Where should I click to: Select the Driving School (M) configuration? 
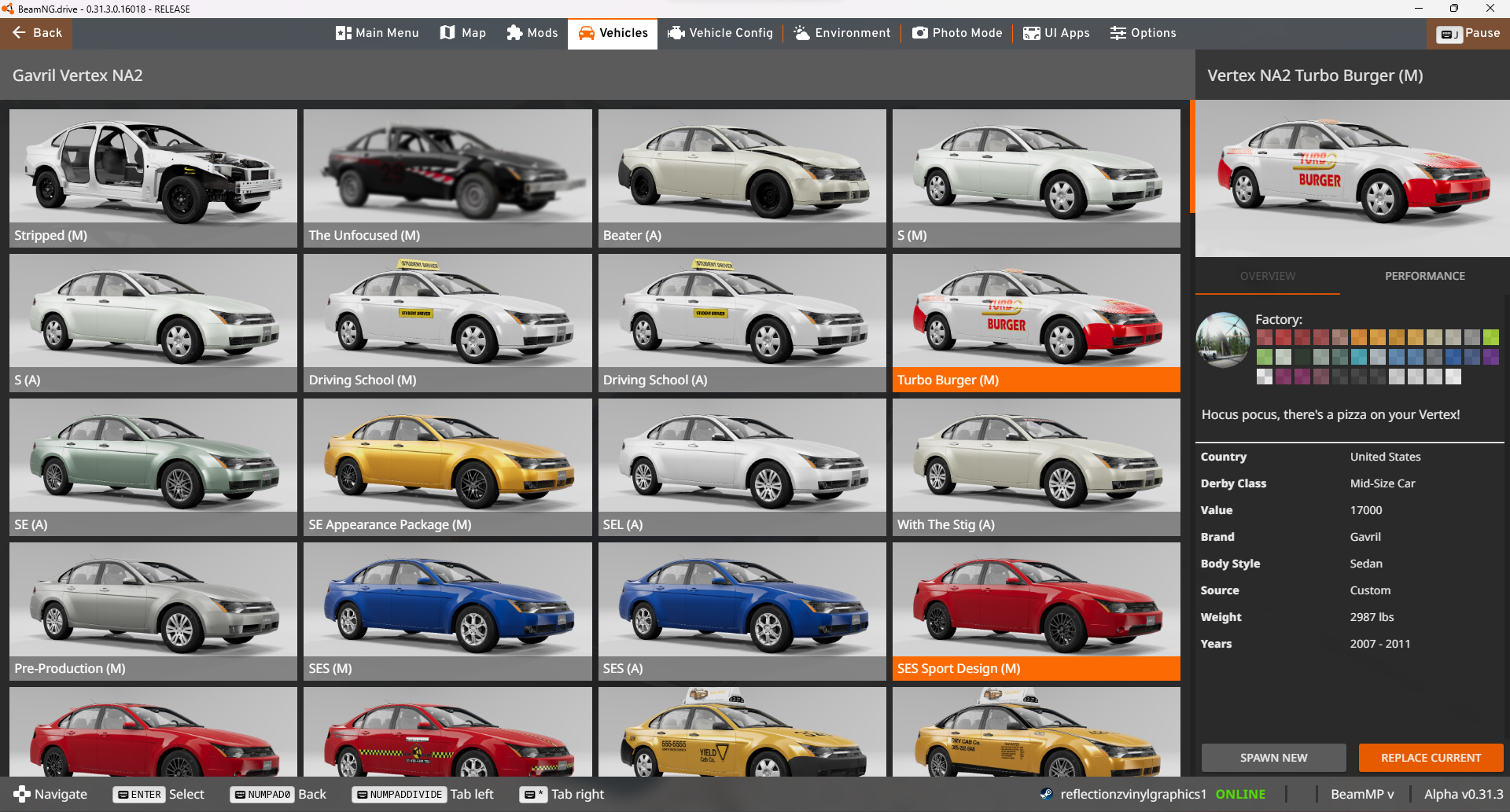[447, 323]
